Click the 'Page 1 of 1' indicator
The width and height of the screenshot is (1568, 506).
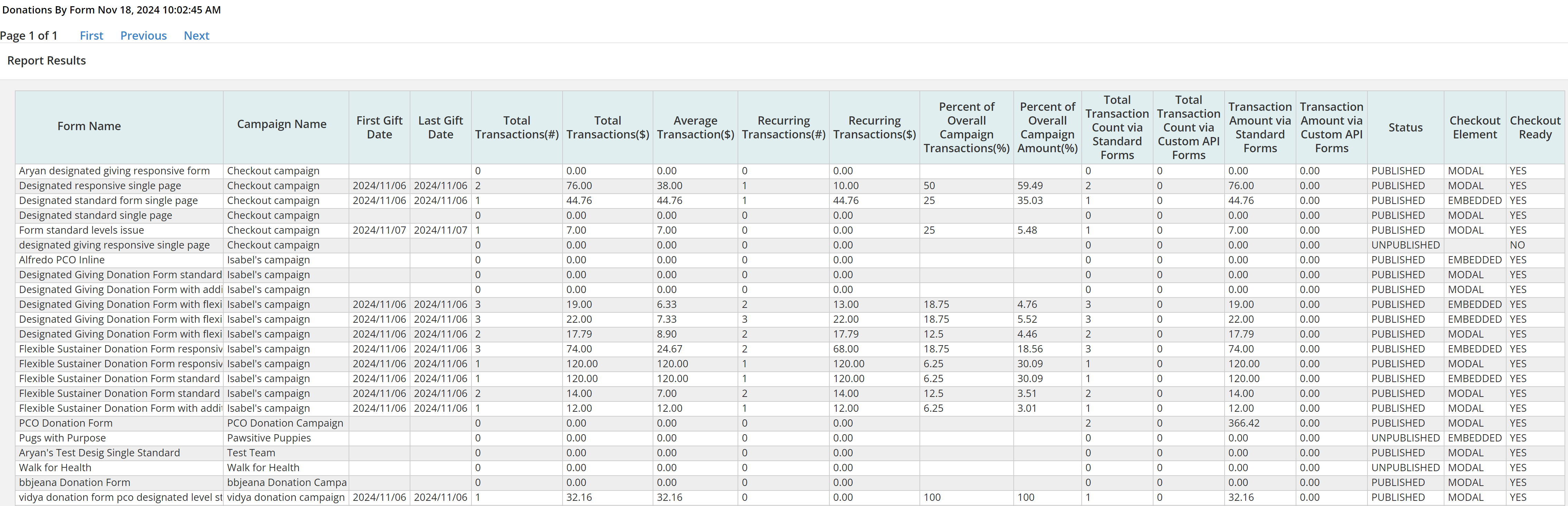pos(29,35)
